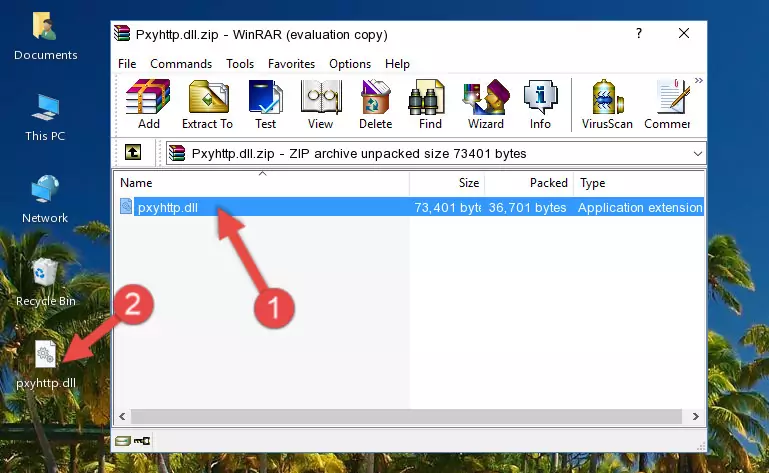This screenshot has height=473, width=769.
Task: Close the WinRAR window
Action: [684, 33]
